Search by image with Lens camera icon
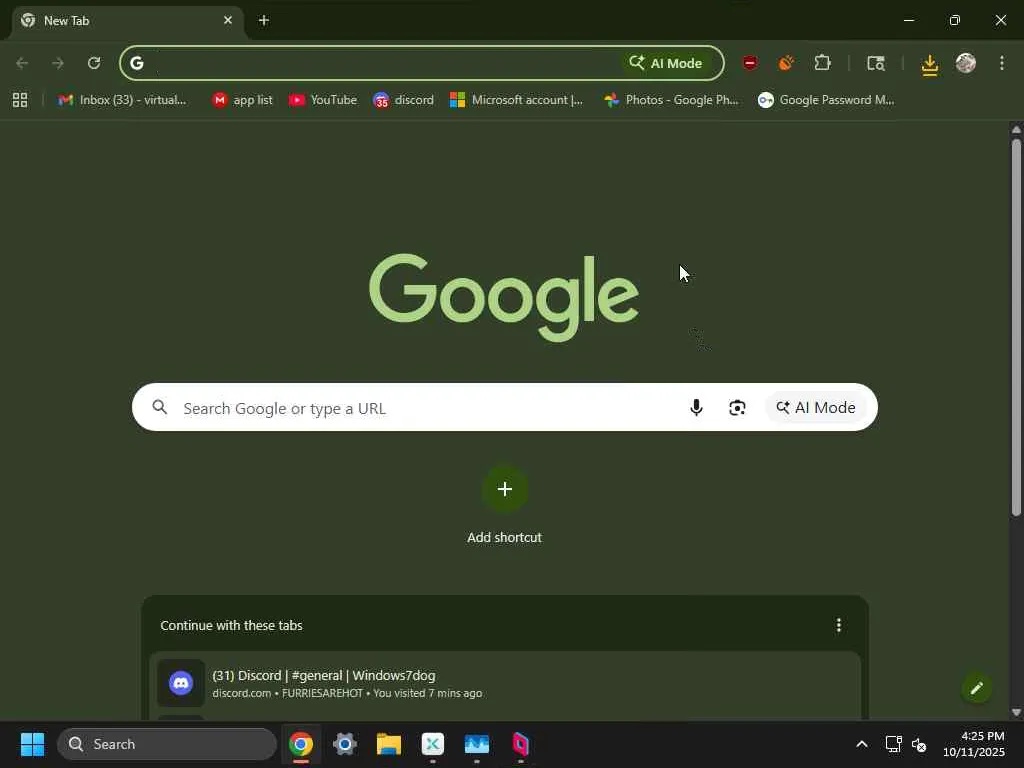This screenshot has height=768, width=1024. [x=737, y=408]
